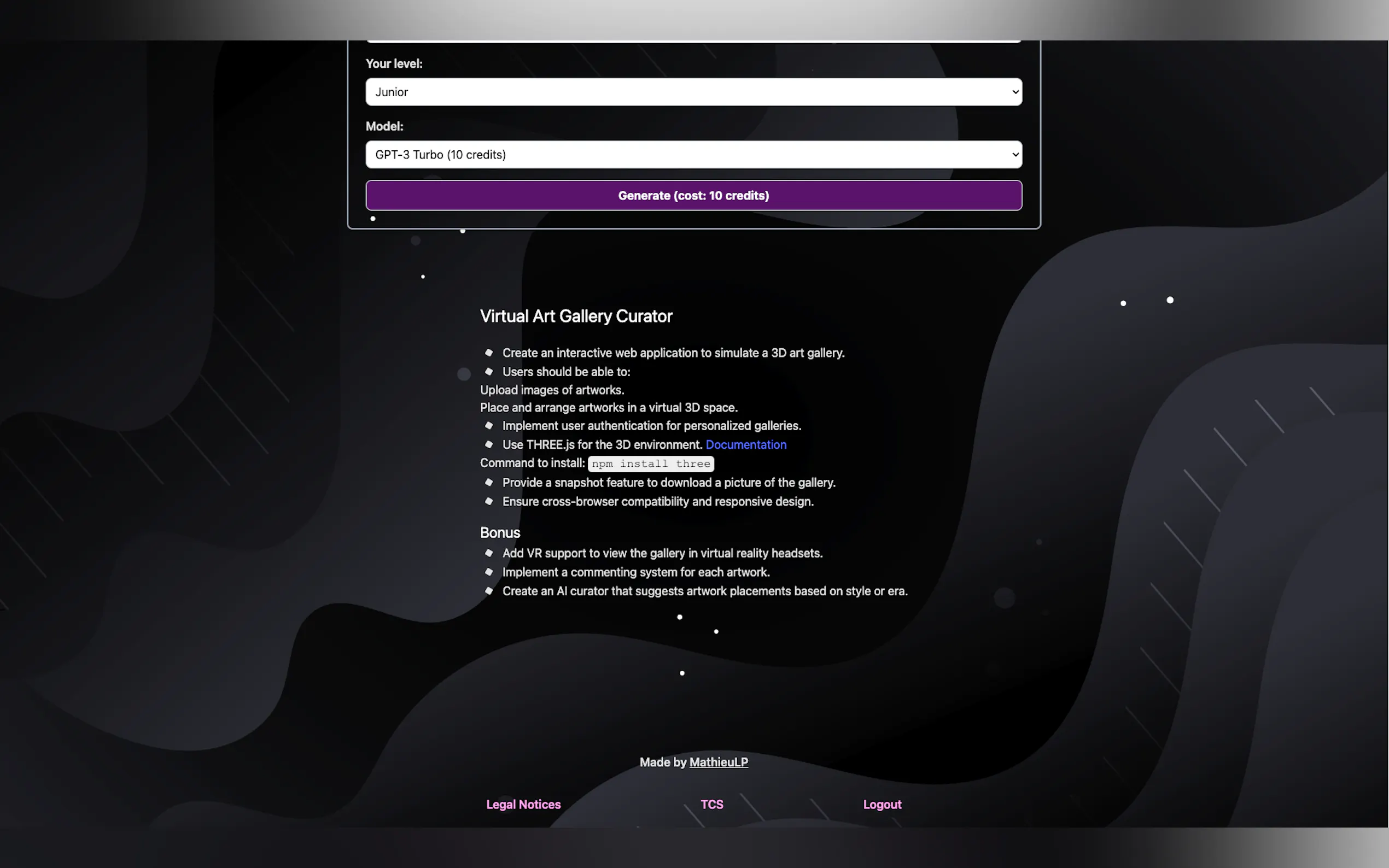Viewport: 1389px width, 868px height.
Task: Go to the TCS footer link
Action: (x=711, y=804)
